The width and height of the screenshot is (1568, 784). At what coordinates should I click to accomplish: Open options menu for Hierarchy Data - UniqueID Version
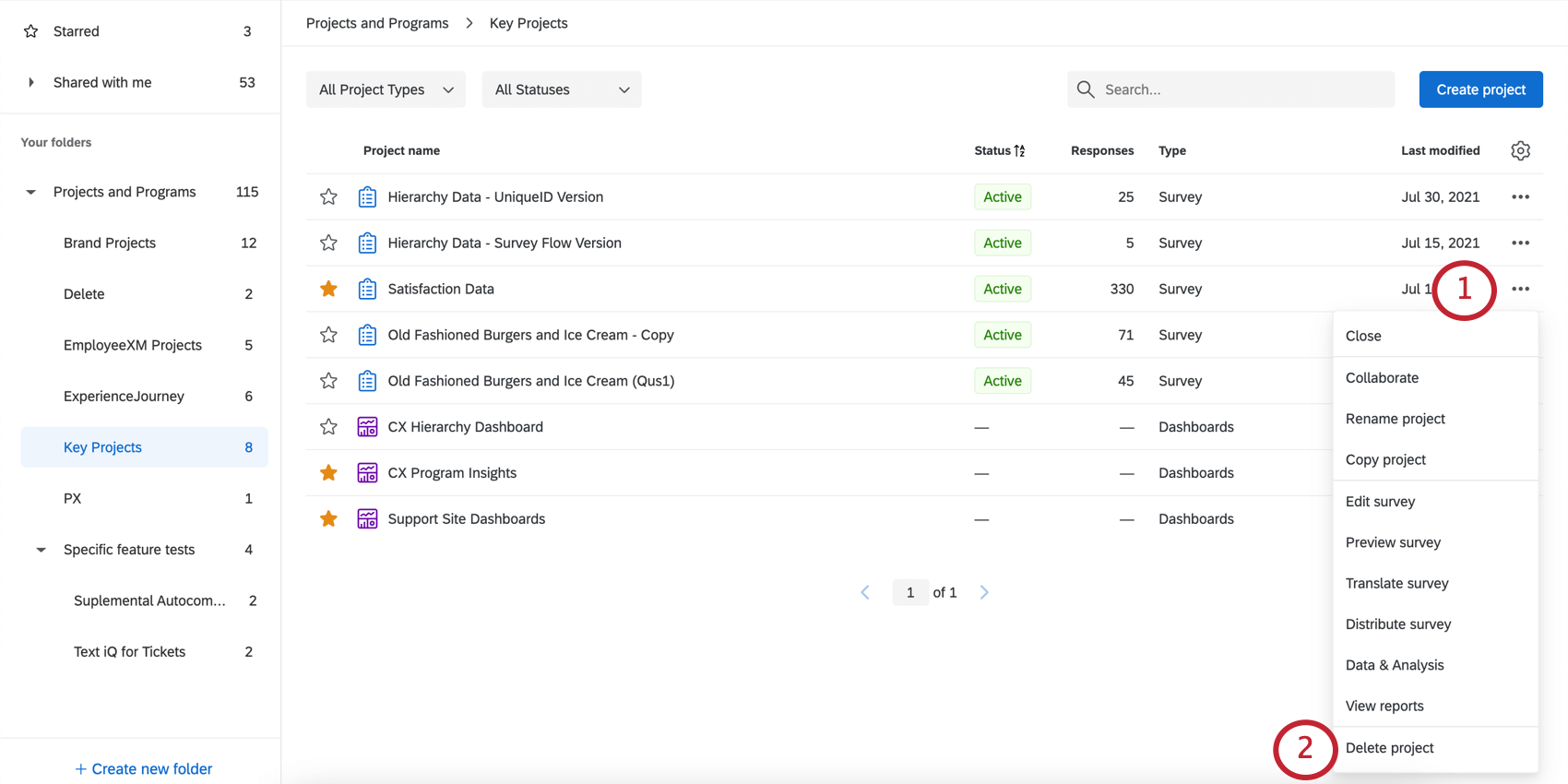click(1520, 196)
